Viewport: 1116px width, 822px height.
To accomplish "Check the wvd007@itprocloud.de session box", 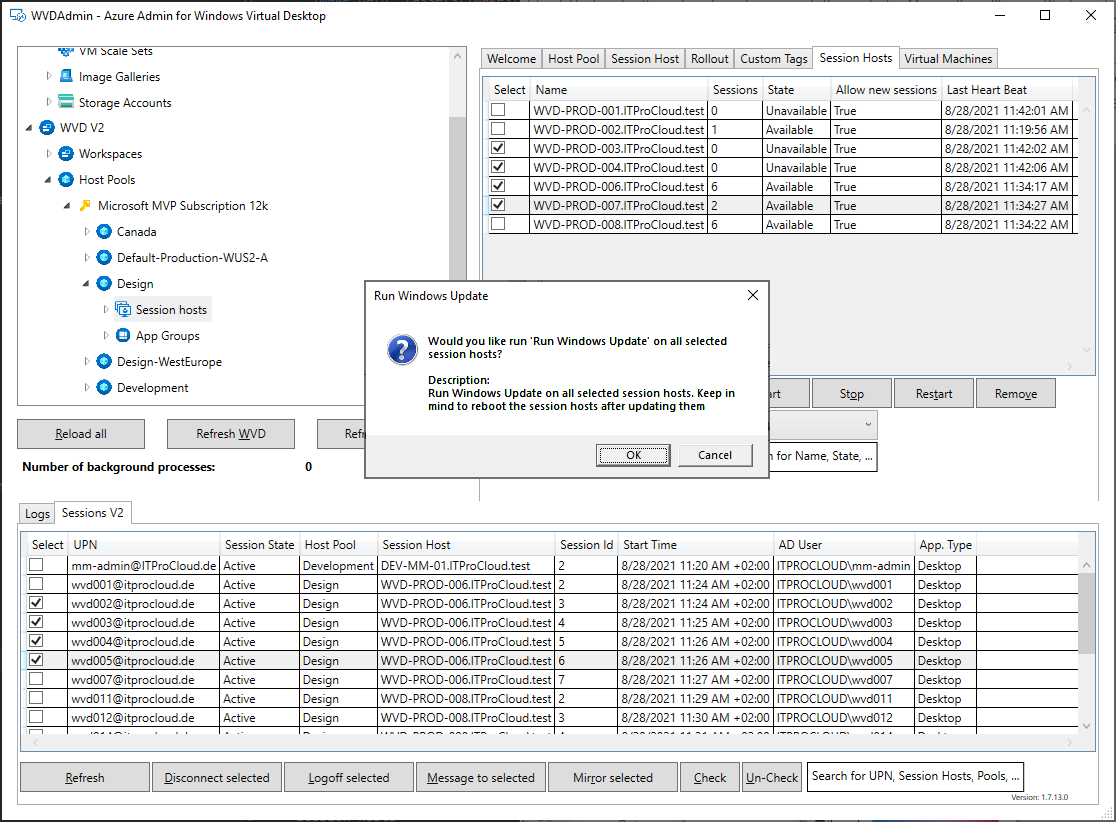I will coord(36,678).
